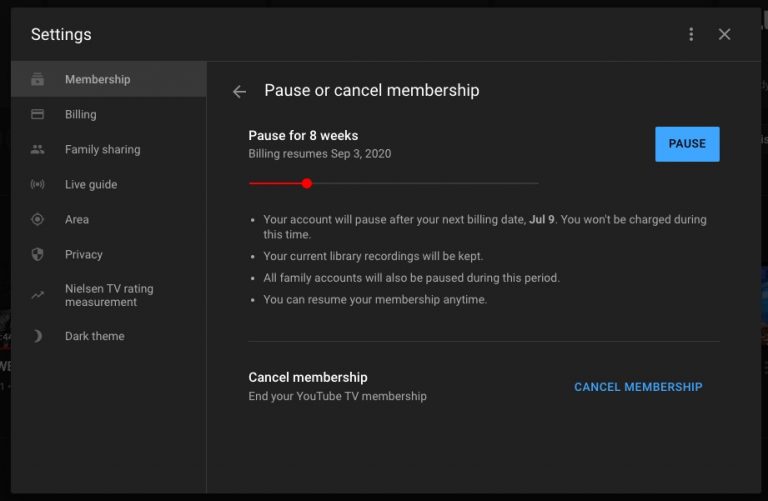The image size is (768, 501).
Task: Open the Billing settings text label
Action: point(81,115)
